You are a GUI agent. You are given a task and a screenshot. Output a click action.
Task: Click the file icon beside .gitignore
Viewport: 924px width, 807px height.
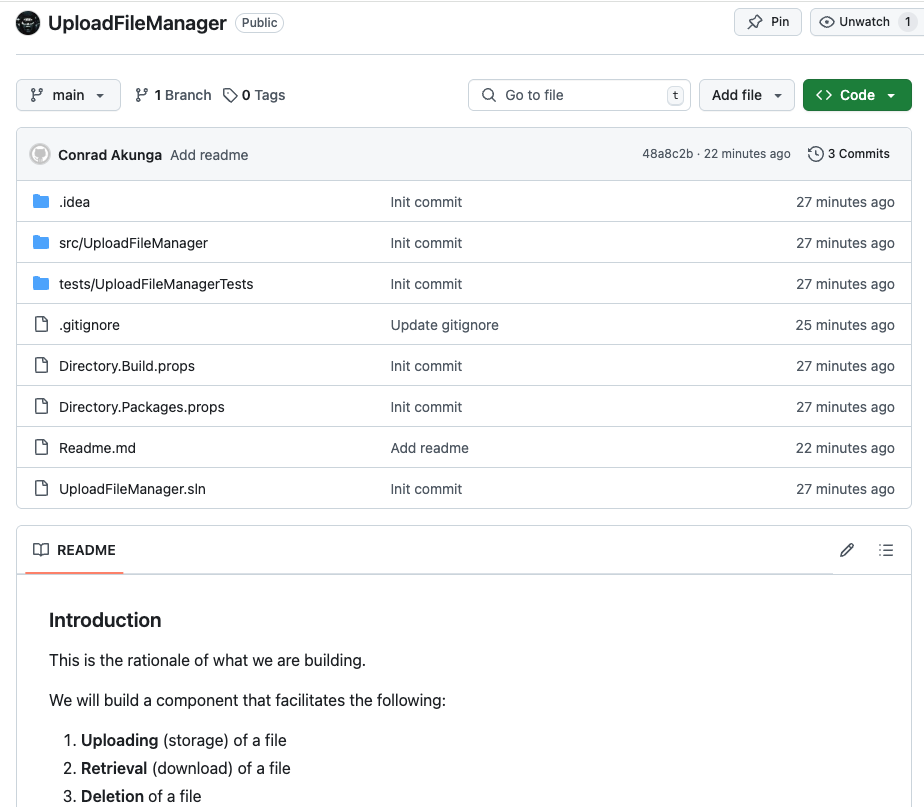pyautogui.click(x=41, y=325)
